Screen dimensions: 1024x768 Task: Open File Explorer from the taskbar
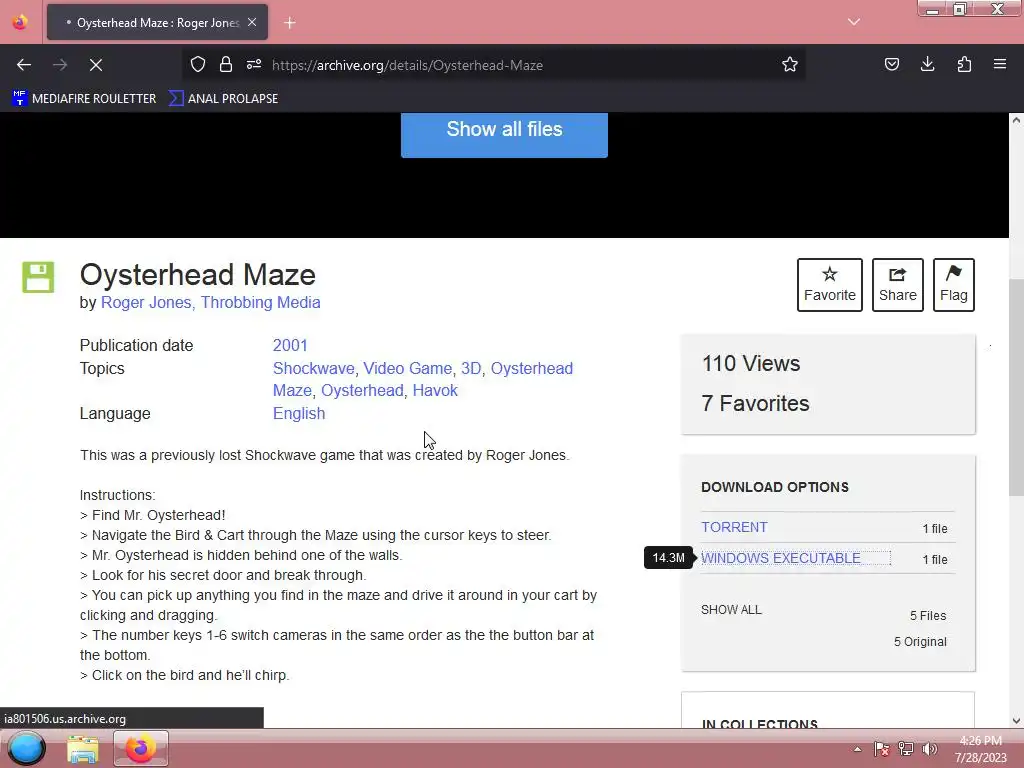coord(83,748)
